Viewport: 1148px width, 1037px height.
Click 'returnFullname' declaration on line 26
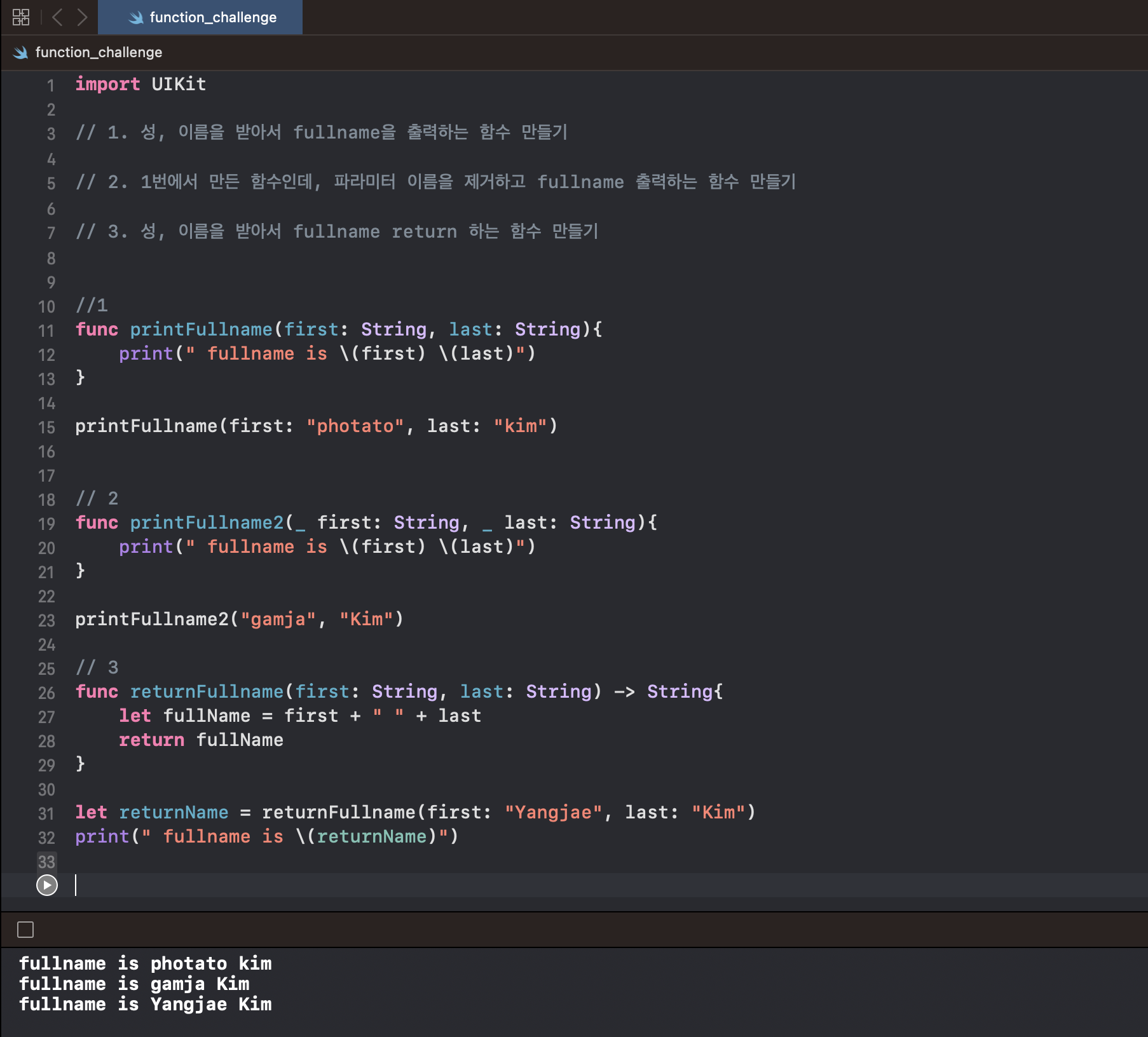(207, 691)
